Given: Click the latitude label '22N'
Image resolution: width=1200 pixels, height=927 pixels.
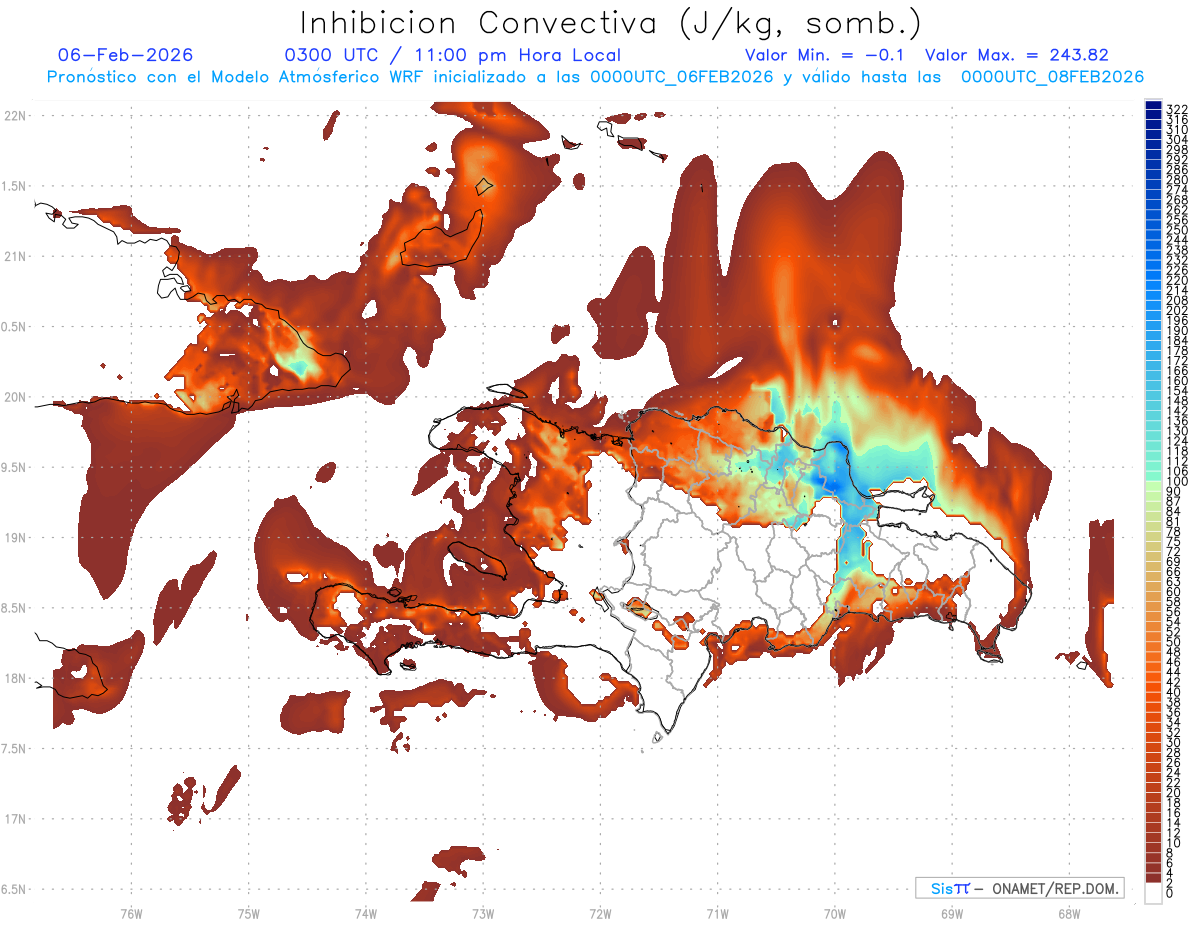Looking at the screenshot, I should coord(15,116).
